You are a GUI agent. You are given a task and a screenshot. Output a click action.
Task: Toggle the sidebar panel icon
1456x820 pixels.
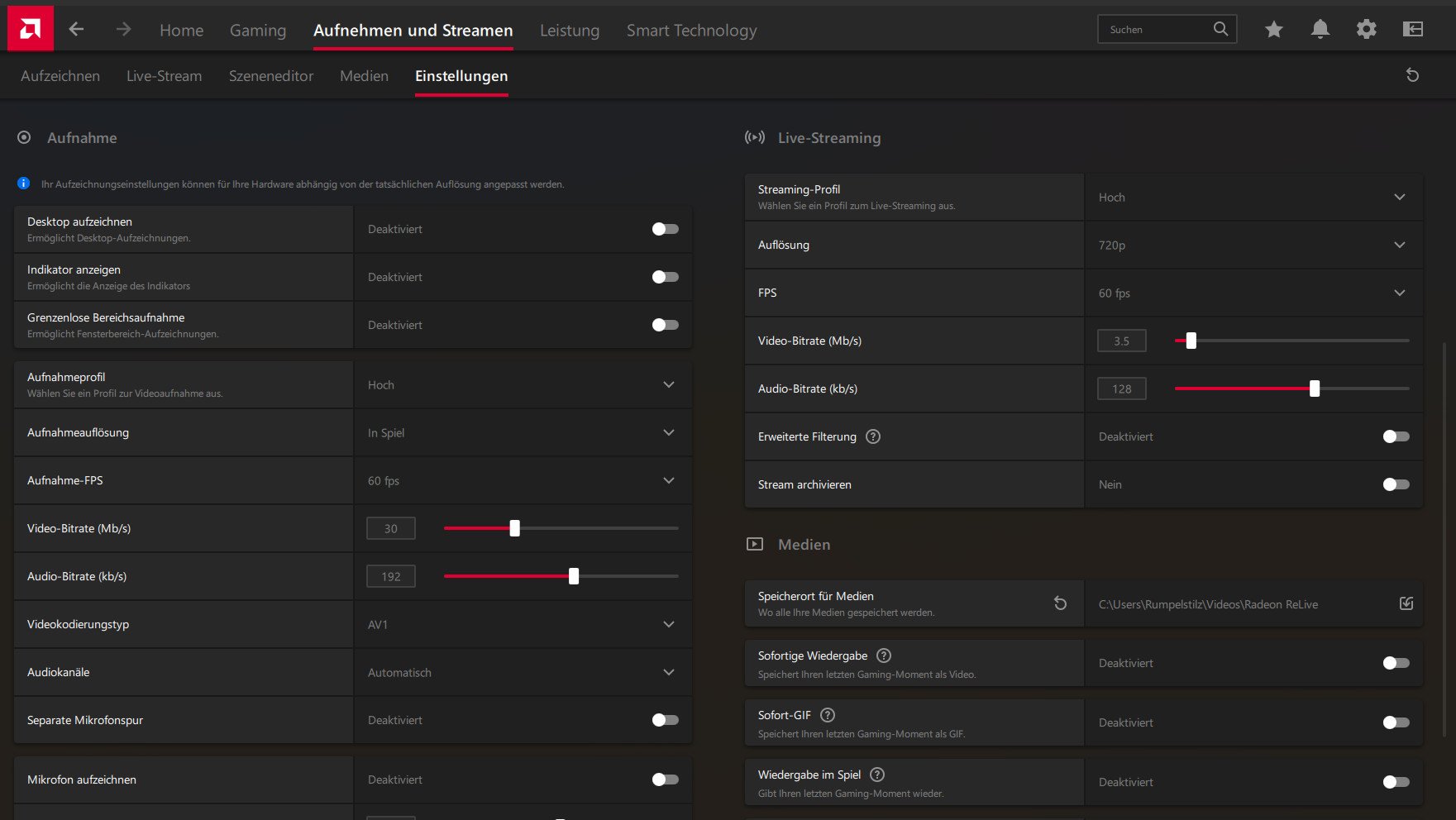[x=1413, y=30]
